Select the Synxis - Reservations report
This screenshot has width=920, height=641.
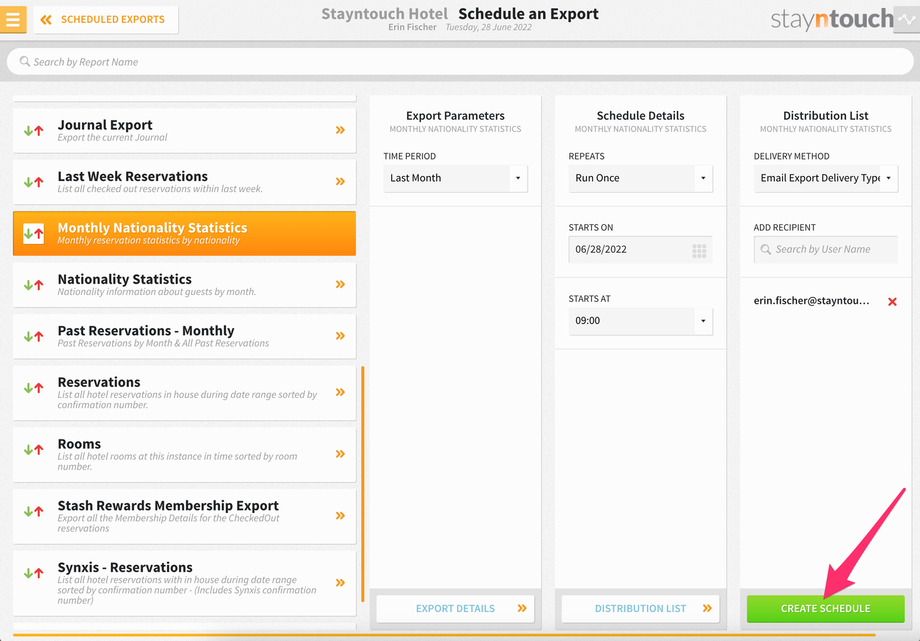tap(184, 583)
